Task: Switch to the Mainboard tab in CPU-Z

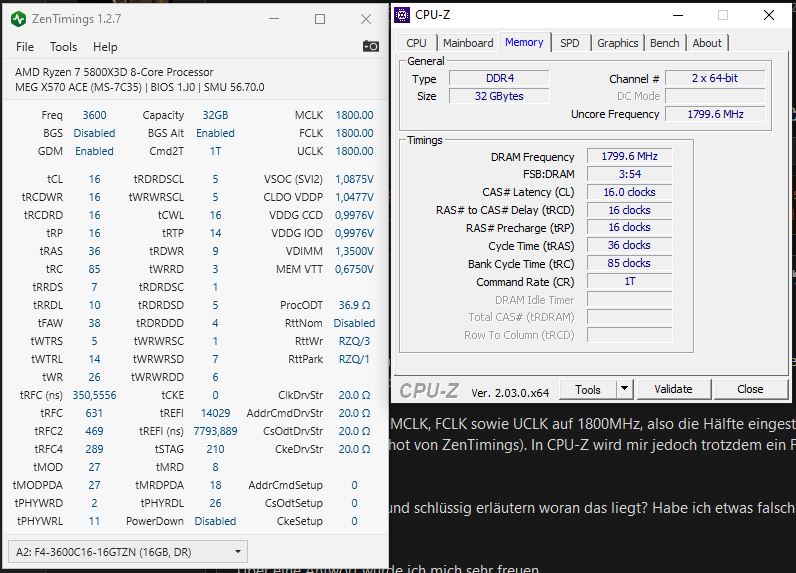Action: 468,43
